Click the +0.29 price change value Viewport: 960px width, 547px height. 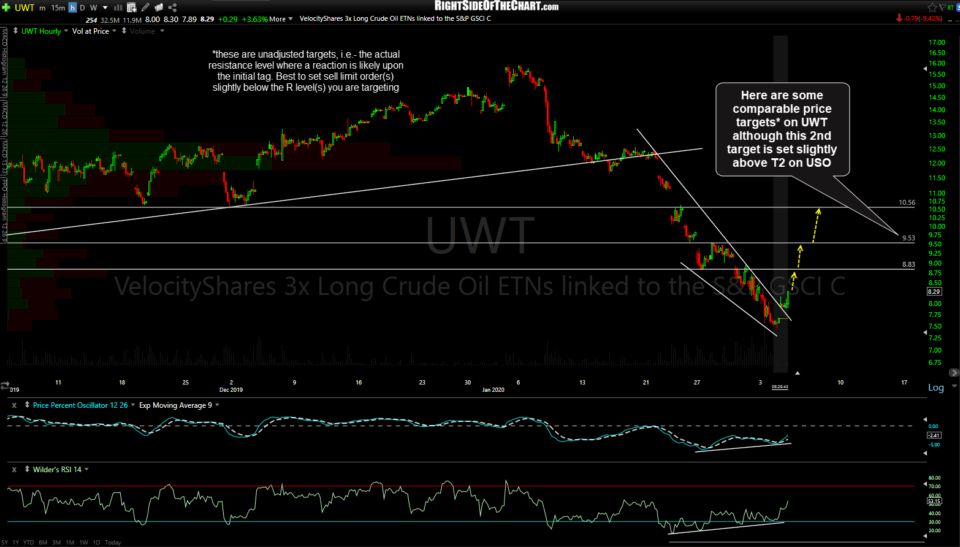click(x=228, y=19)
